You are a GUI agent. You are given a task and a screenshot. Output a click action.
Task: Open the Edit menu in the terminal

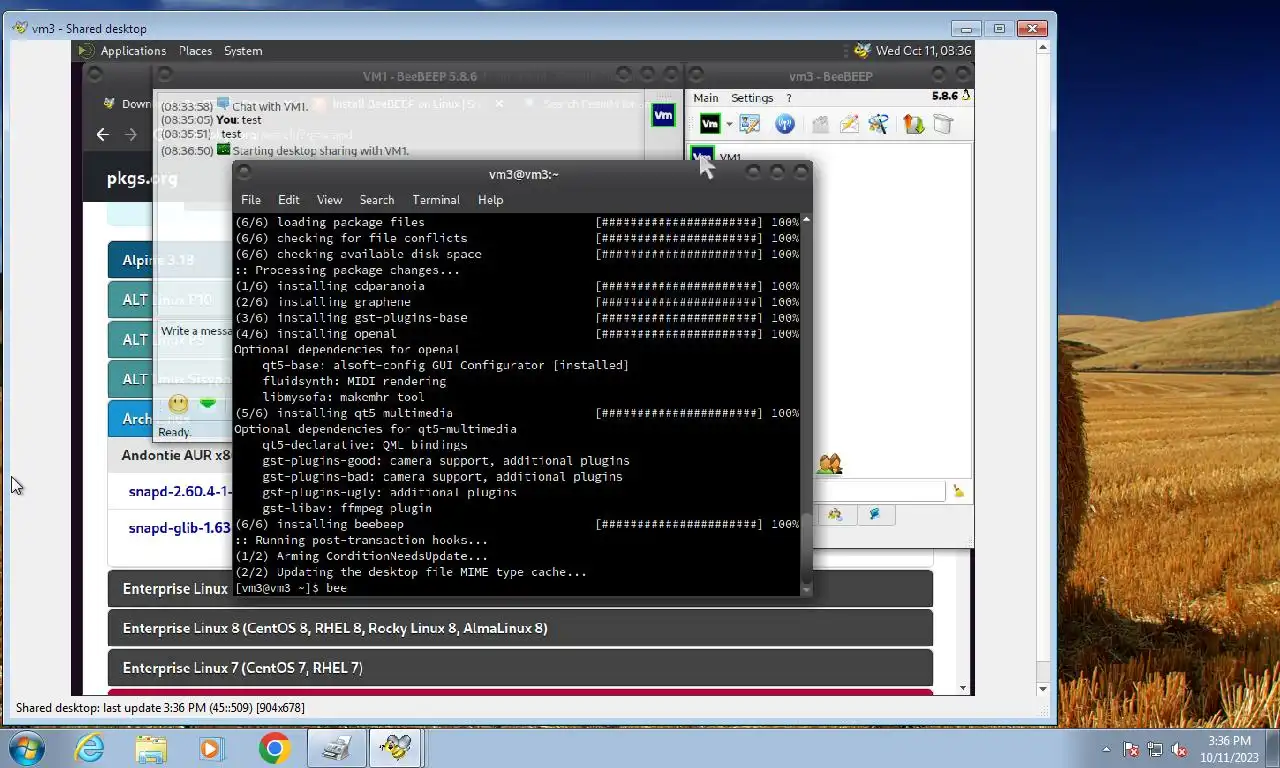pos(289,200)
